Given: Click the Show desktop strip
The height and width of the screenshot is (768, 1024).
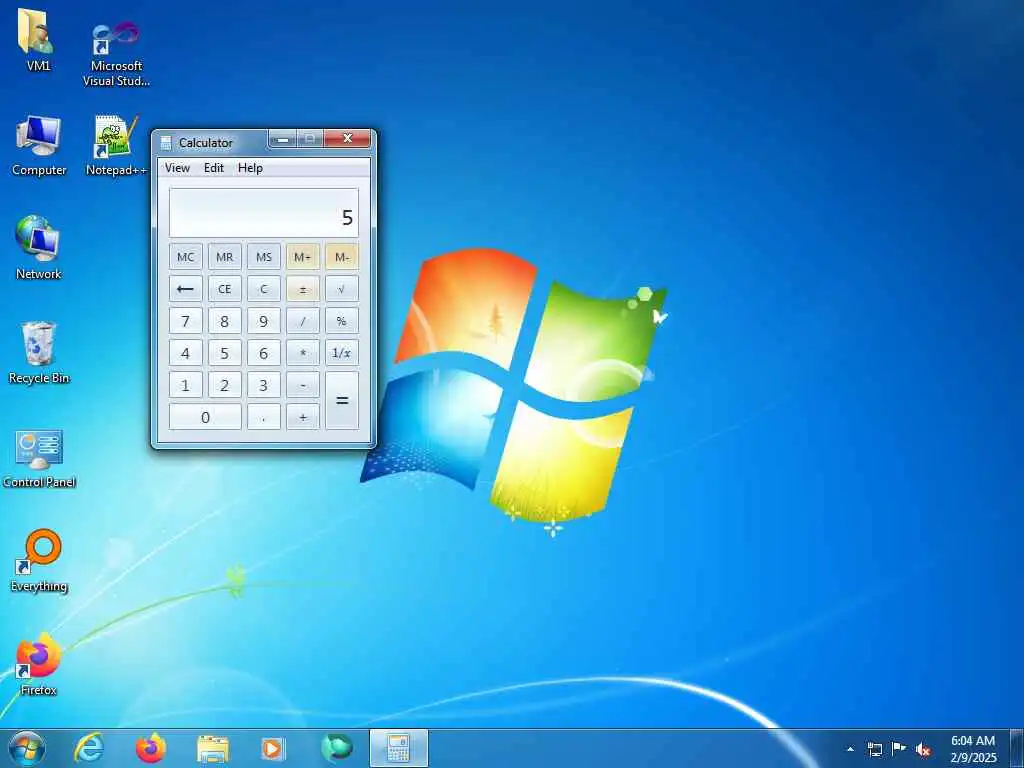Looking at the screenshot, I should (x=1017, y=749).
